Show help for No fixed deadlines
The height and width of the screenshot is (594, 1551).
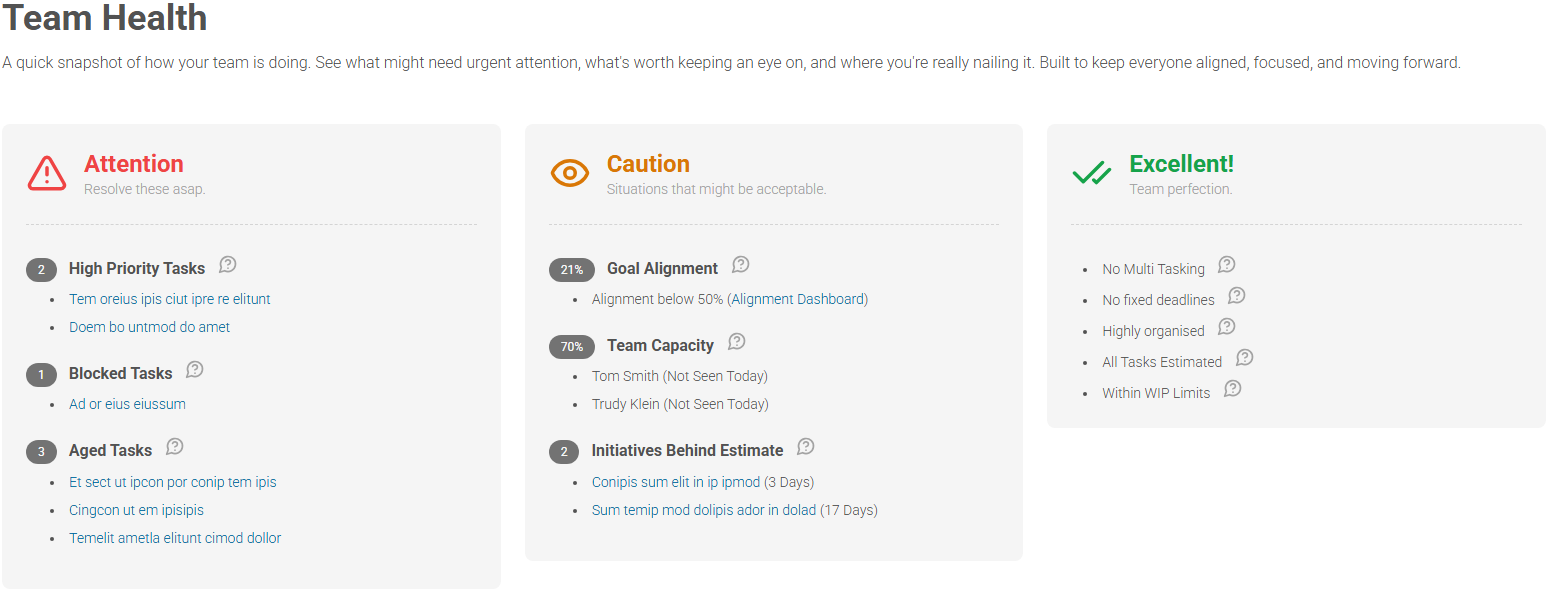(x=1237, y=296)
